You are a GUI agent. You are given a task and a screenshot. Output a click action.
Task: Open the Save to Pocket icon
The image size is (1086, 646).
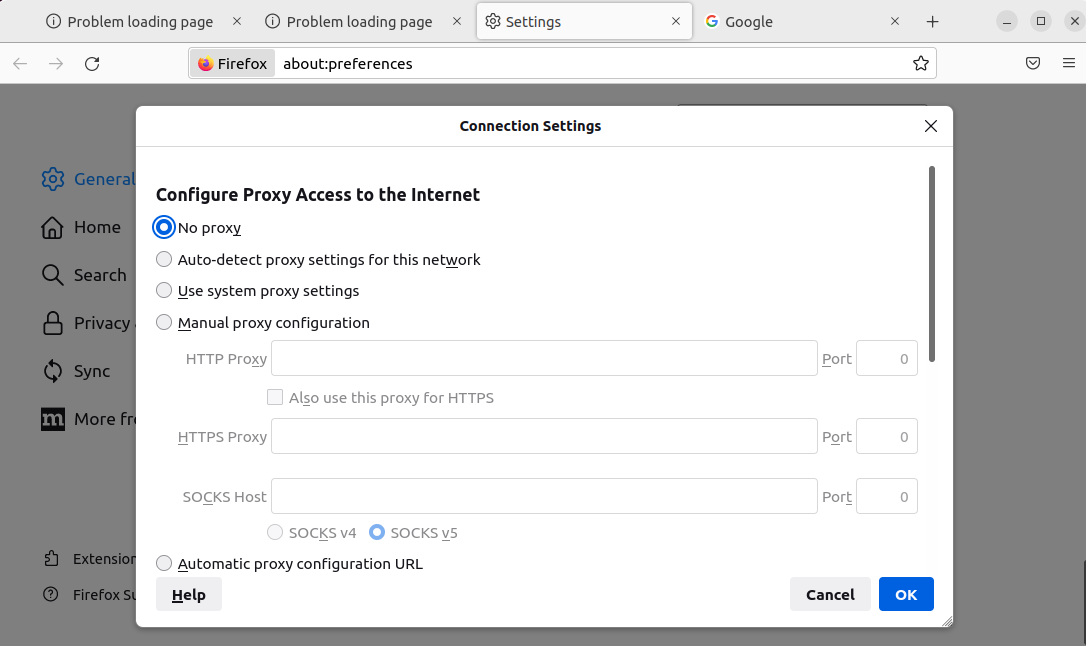(1033, 64)
